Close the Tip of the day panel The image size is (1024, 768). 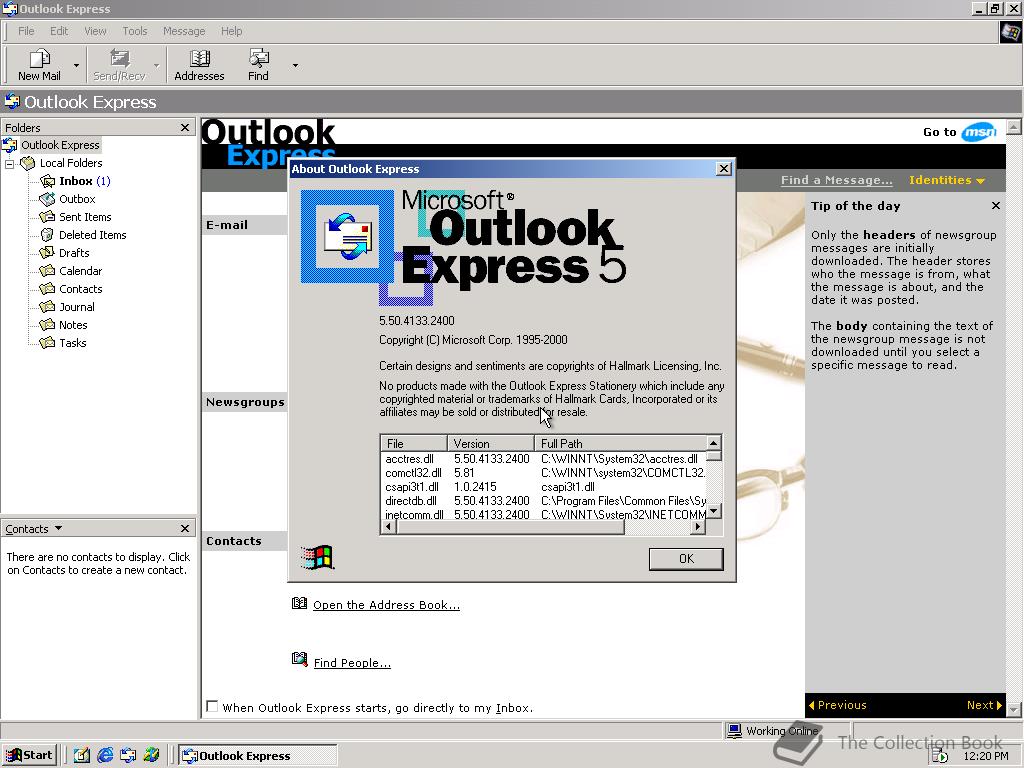(996, 206)
